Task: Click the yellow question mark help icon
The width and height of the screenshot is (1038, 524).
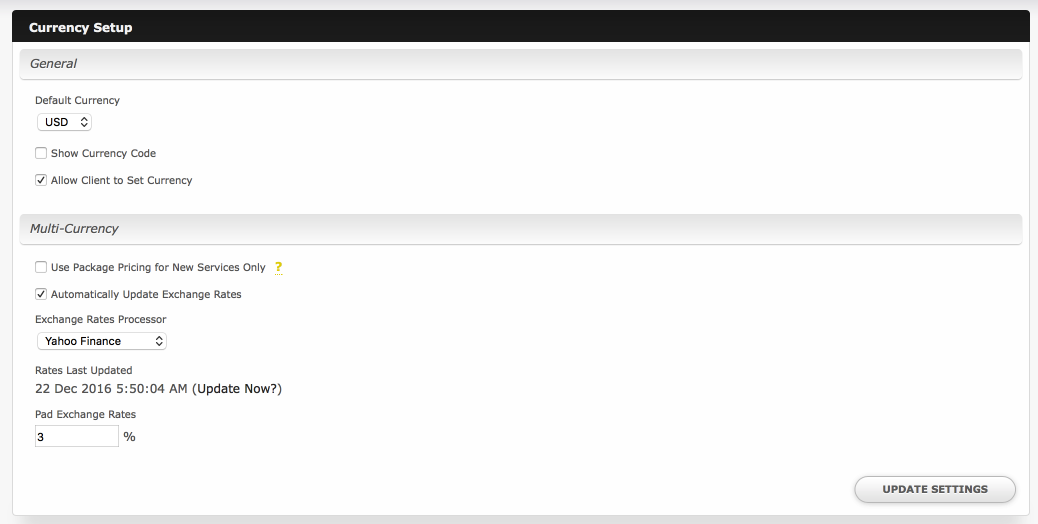Action: pyautogui.click(x=278, y=267)
